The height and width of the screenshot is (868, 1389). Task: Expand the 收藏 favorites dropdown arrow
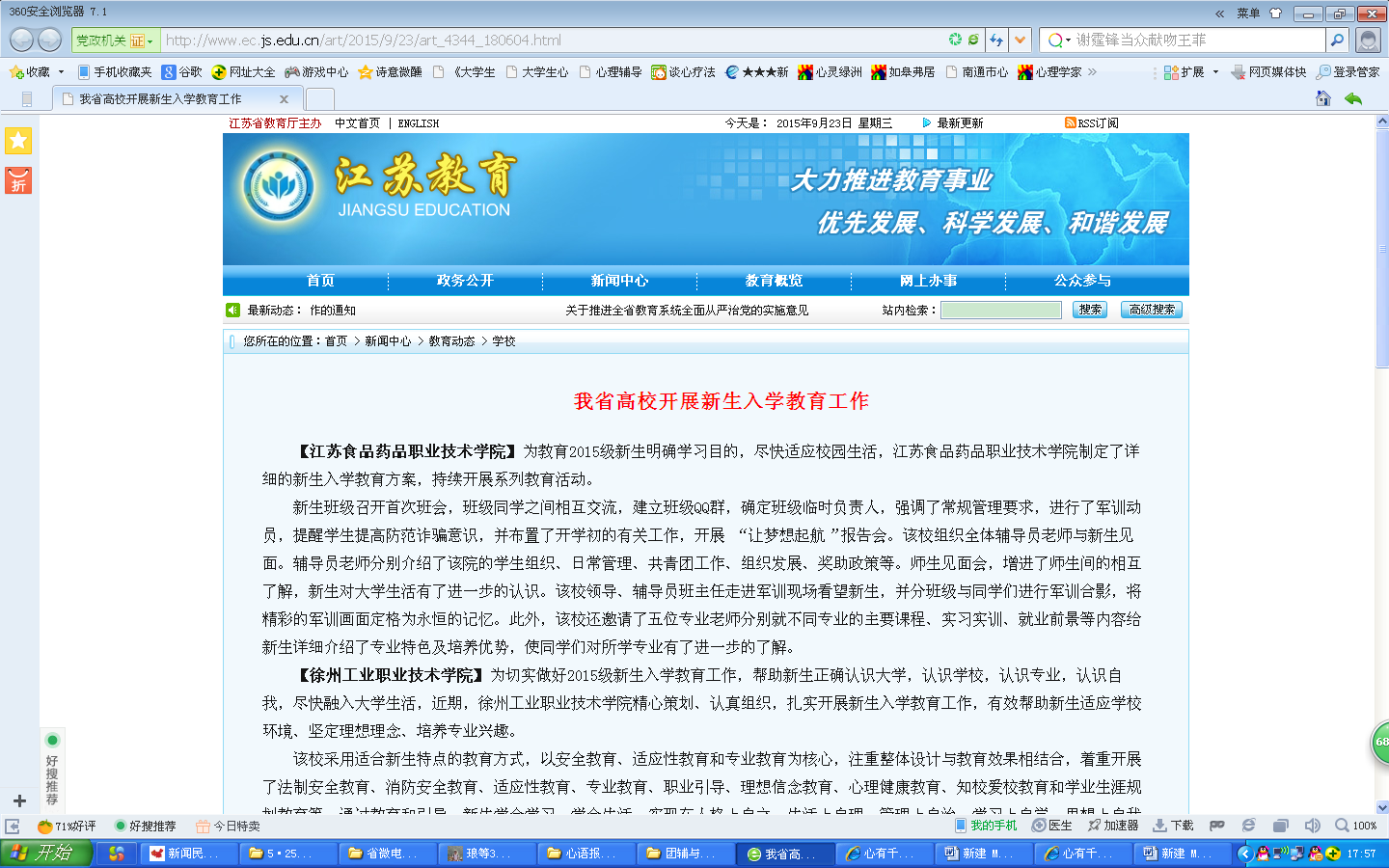pos(61,72)
